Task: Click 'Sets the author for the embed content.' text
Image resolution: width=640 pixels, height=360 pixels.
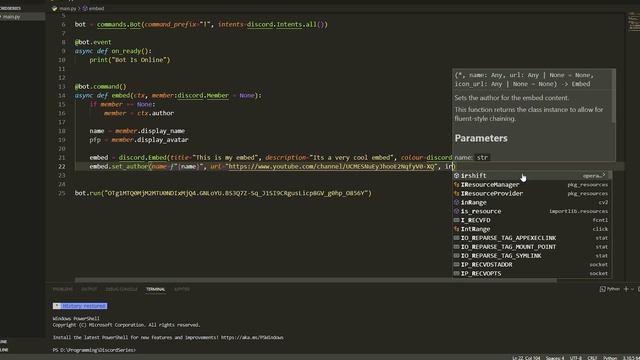Action: click(x=511, y=98)
